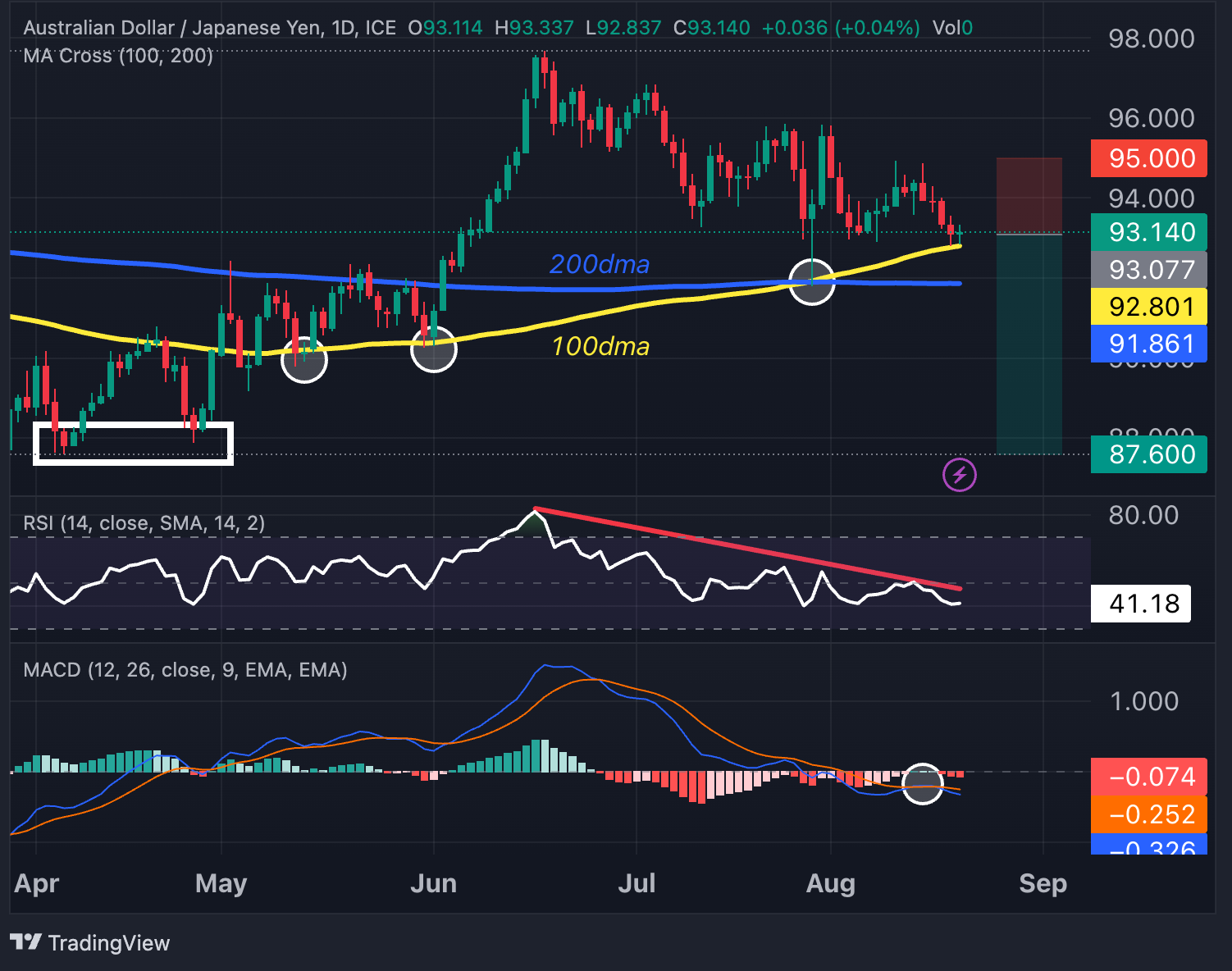Click the red 95.000 price alert label
The width and height of the screenshot is (1232, 971).
[x=1148, y=158]
